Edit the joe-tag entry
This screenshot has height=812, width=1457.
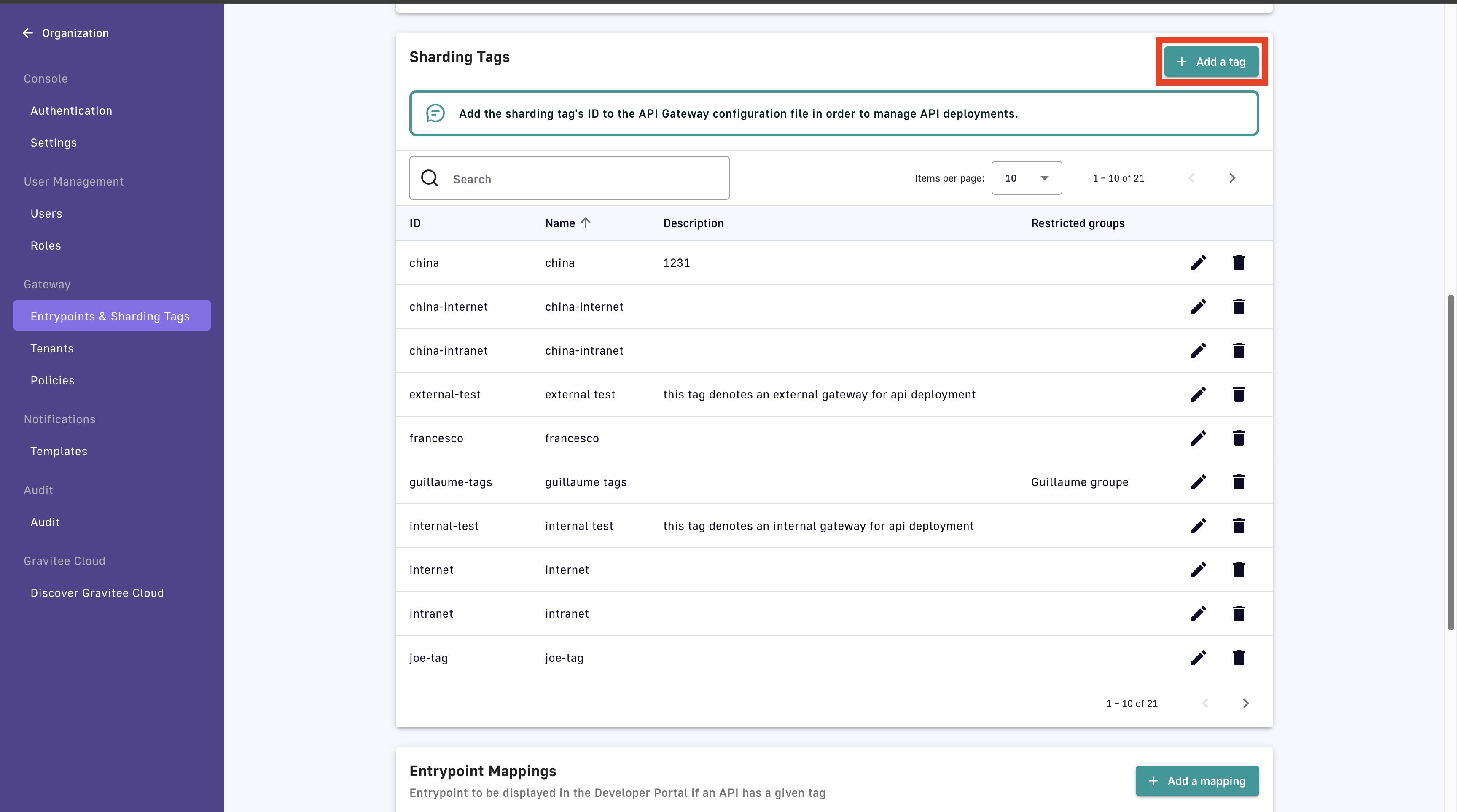tap(1198, 658)
